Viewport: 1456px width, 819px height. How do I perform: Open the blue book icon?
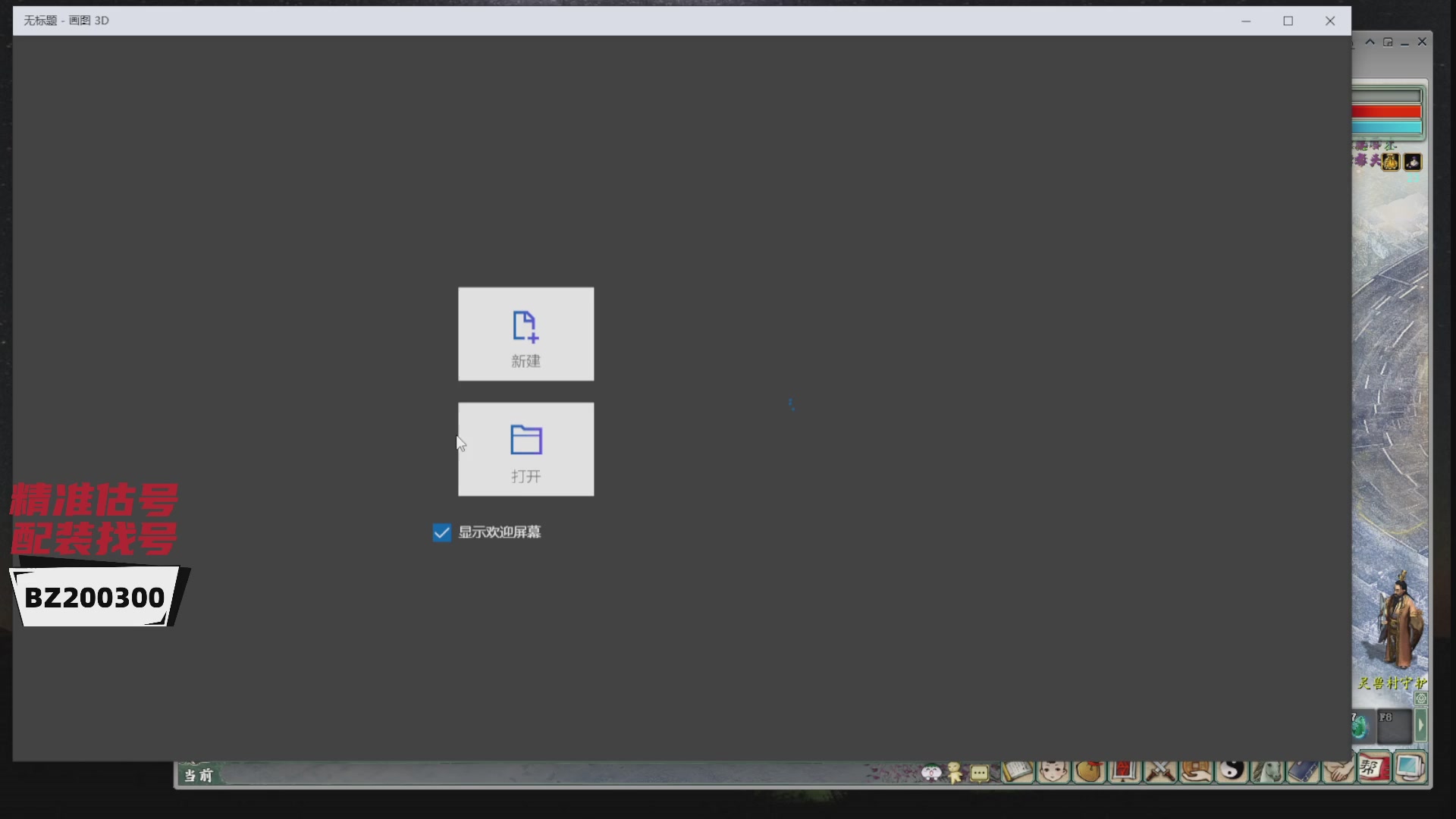click(x=1303, y=771)
